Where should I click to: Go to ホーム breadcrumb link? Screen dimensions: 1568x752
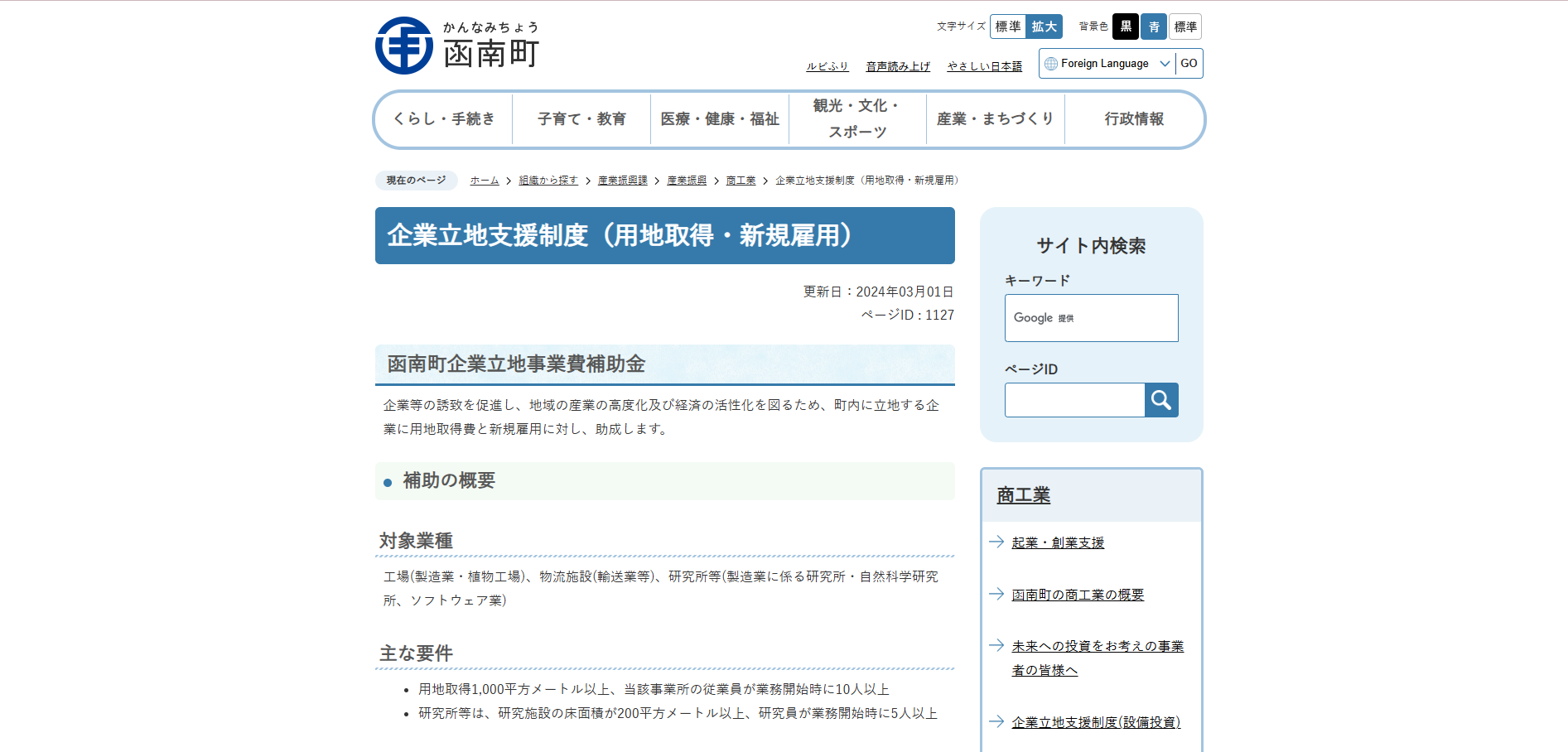(x=485, y=181)
